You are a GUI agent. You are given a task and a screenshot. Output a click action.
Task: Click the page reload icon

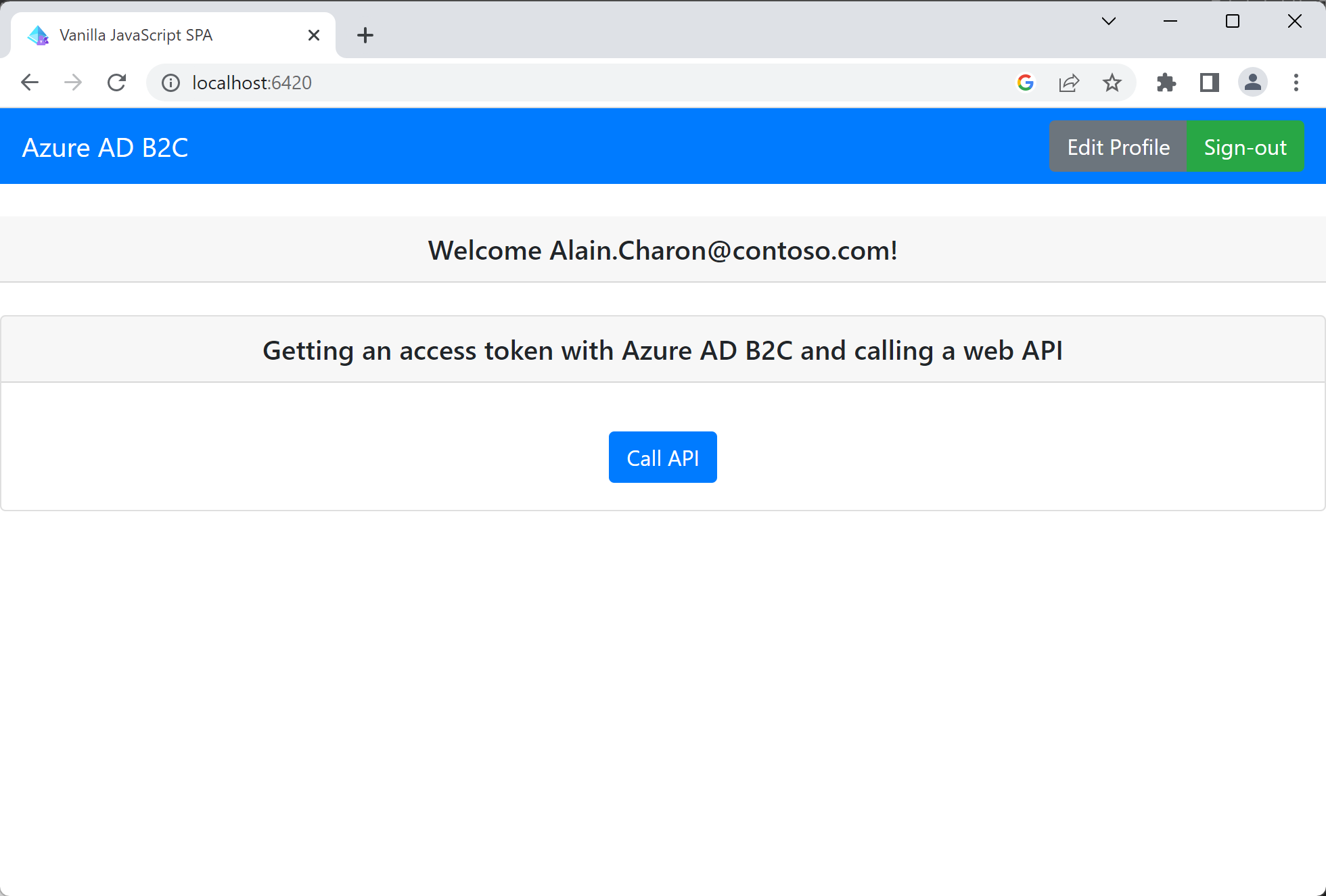pyautogui.click(x=118, y=83)
